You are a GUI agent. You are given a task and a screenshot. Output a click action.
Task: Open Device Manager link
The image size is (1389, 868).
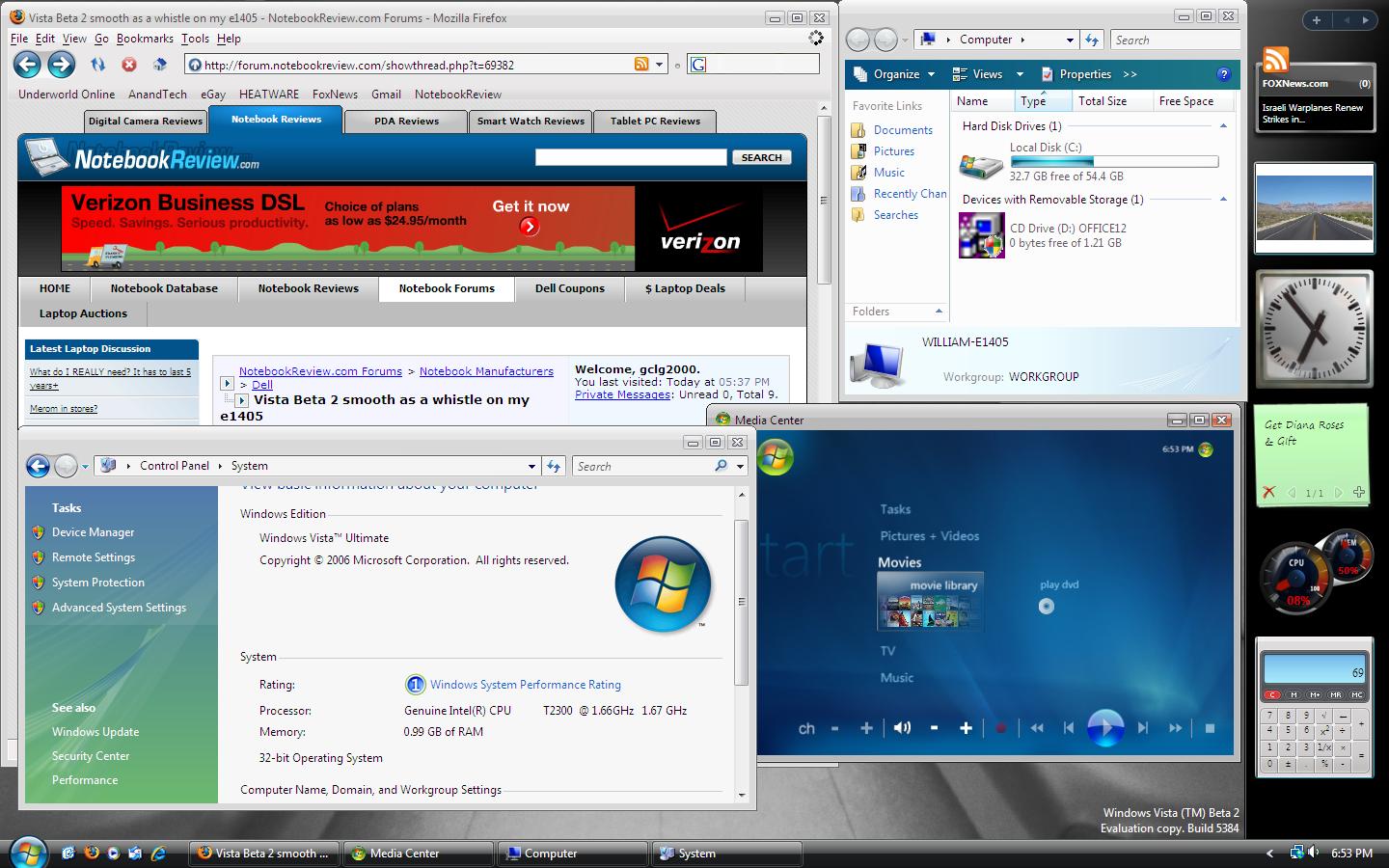click(93, 532)
